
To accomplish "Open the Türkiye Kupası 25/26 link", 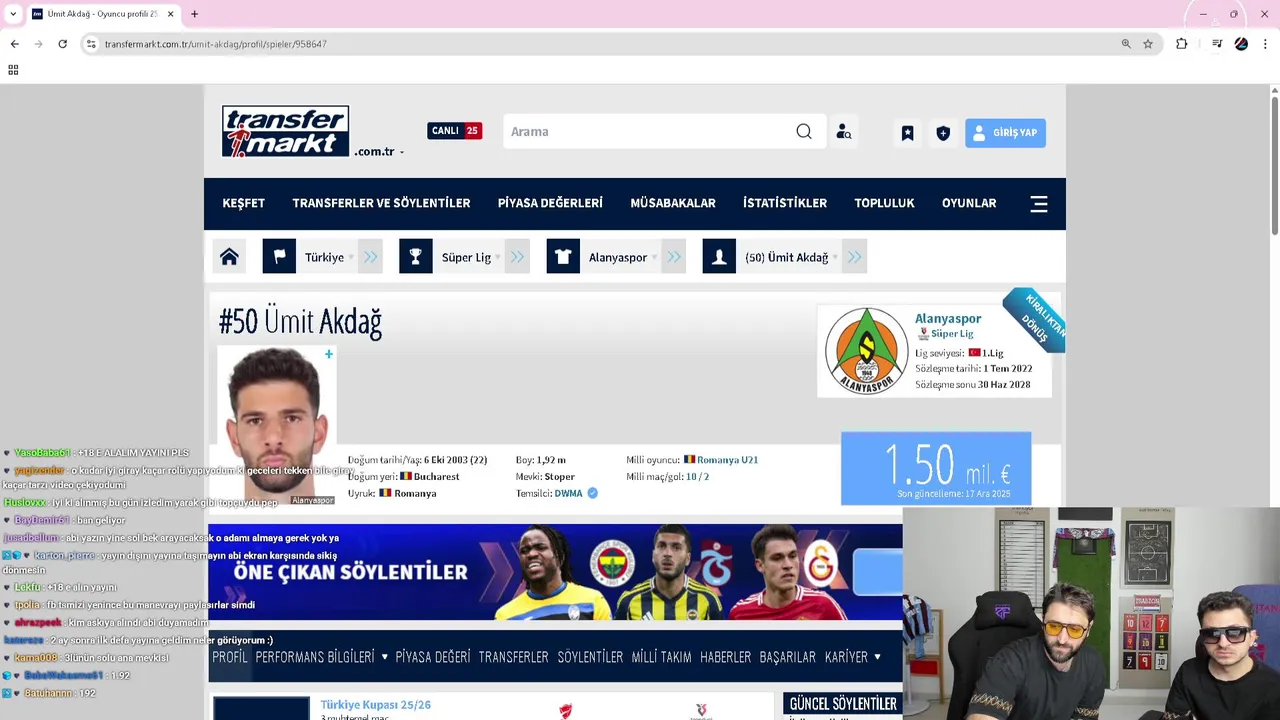I will pyautogui.click(x=376, y=705).
